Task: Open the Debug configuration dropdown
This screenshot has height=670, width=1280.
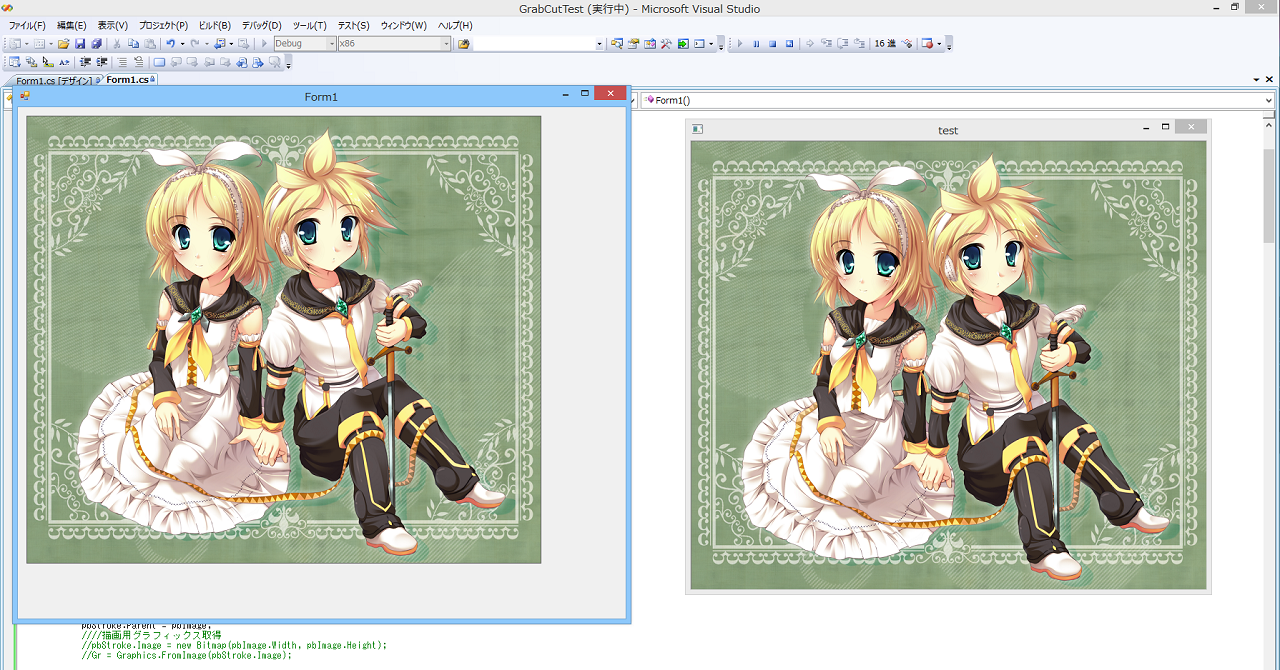Action: (x=305, y=44)
